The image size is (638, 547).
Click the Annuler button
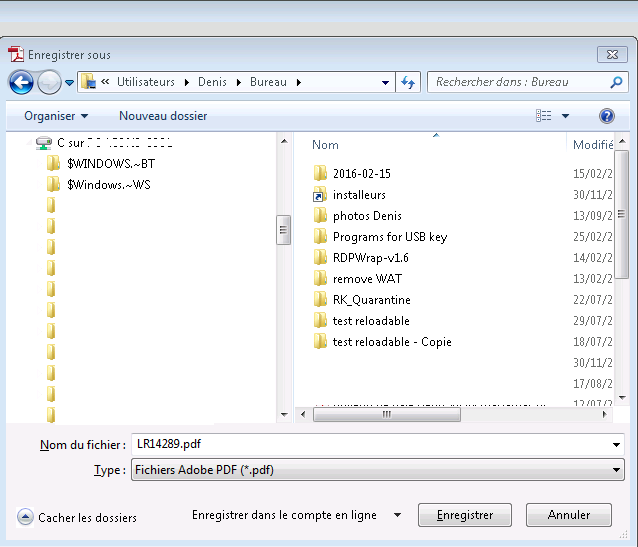coord(568,515)
